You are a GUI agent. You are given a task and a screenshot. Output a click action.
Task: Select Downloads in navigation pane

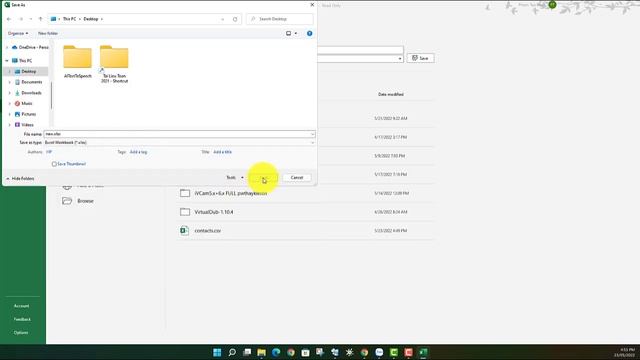[28, 93]
